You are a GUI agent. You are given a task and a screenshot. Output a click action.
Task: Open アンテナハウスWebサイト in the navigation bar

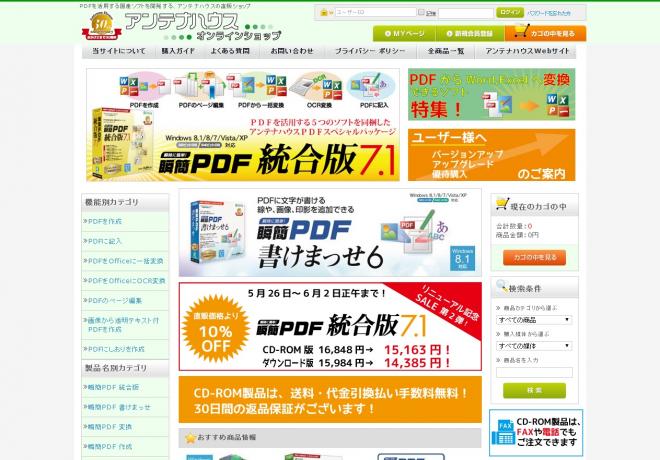(x=527, y=51)
